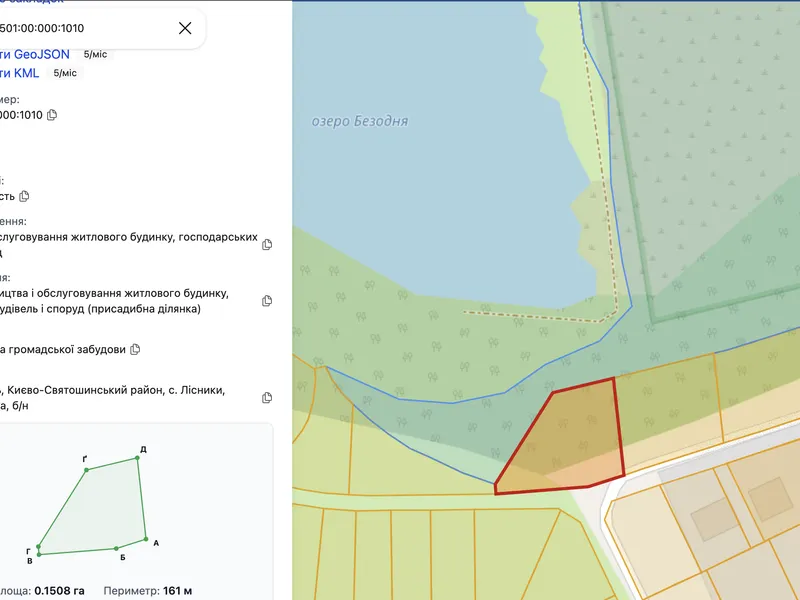Screen dimensions: 800x600
Task: Download the parcel as KML
Action: 19,73
